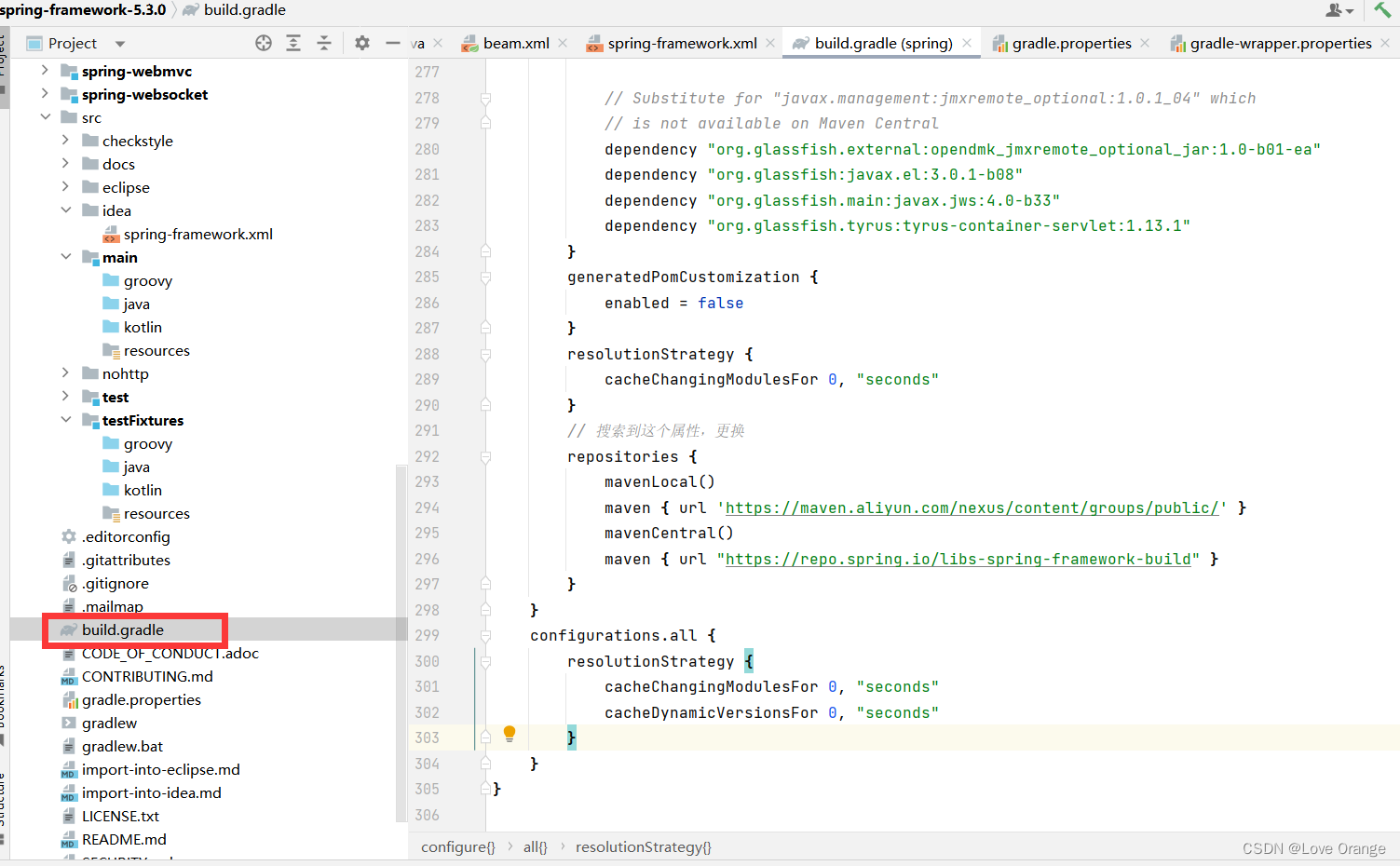
Task: Select import-into-idea.md file
Action: point(151,792)
